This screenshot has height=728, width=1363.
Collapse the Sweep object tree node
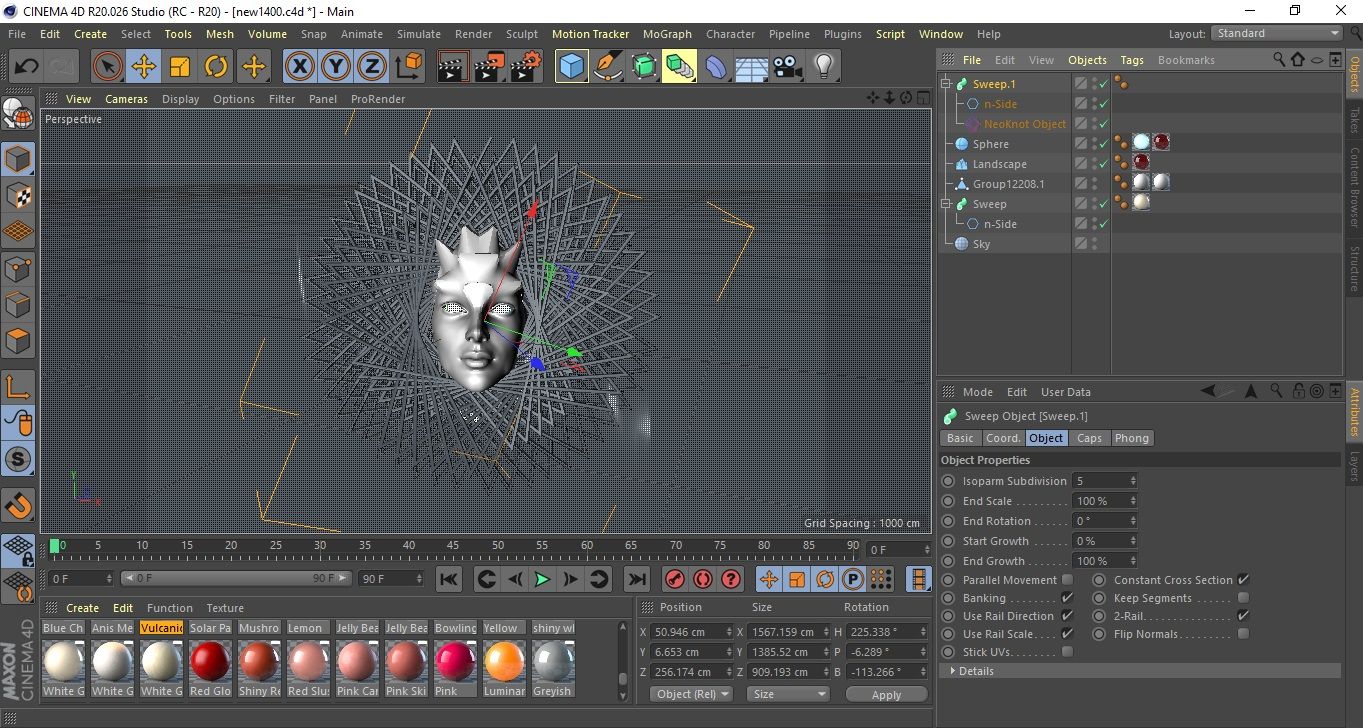[x=946, y=204]
